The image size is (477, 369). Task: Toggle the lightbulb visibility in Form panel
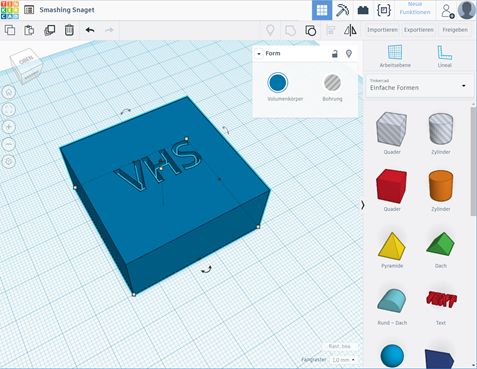(349, 53)
